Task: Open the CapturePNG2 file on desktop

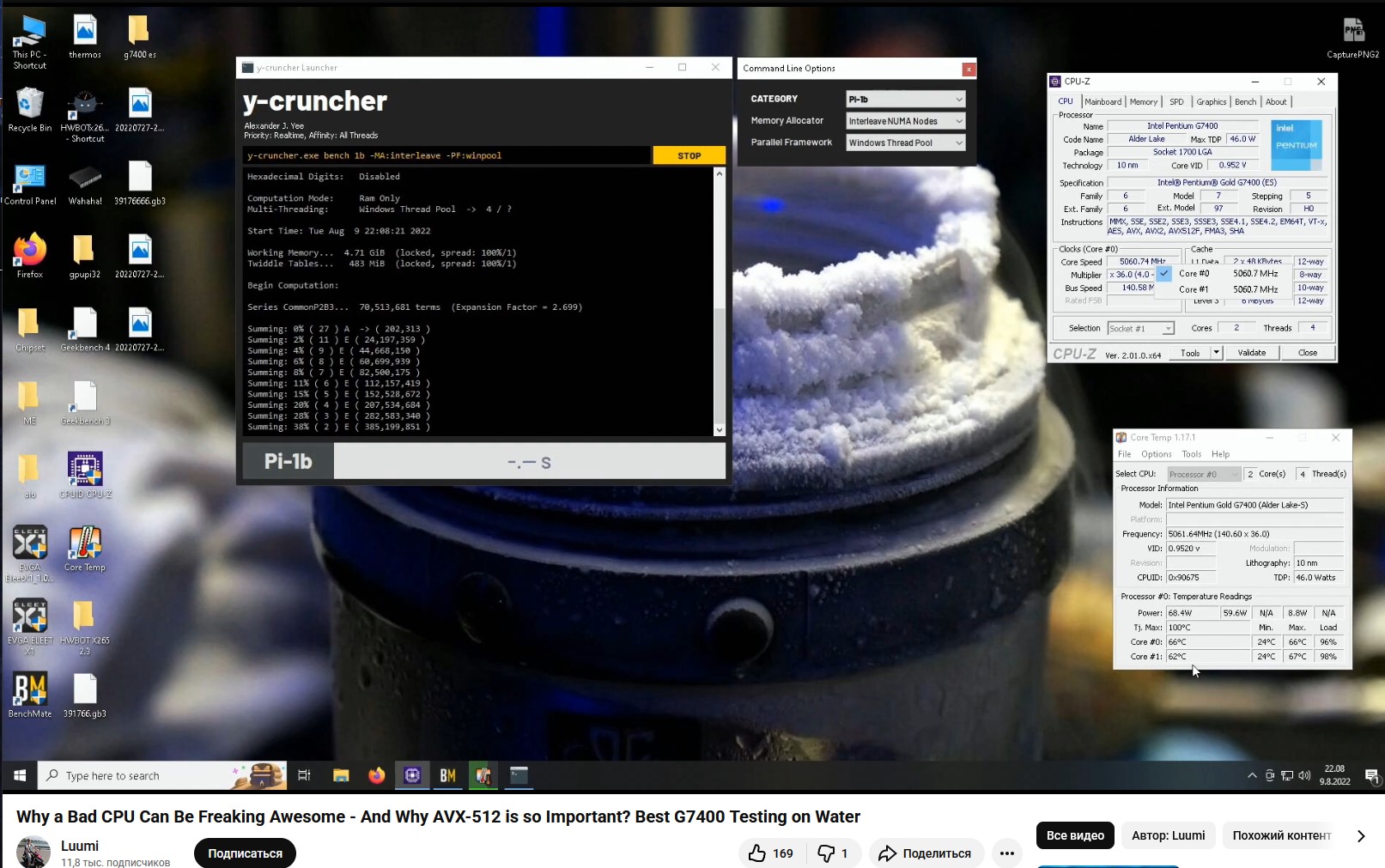Action: pos(1353,38)
